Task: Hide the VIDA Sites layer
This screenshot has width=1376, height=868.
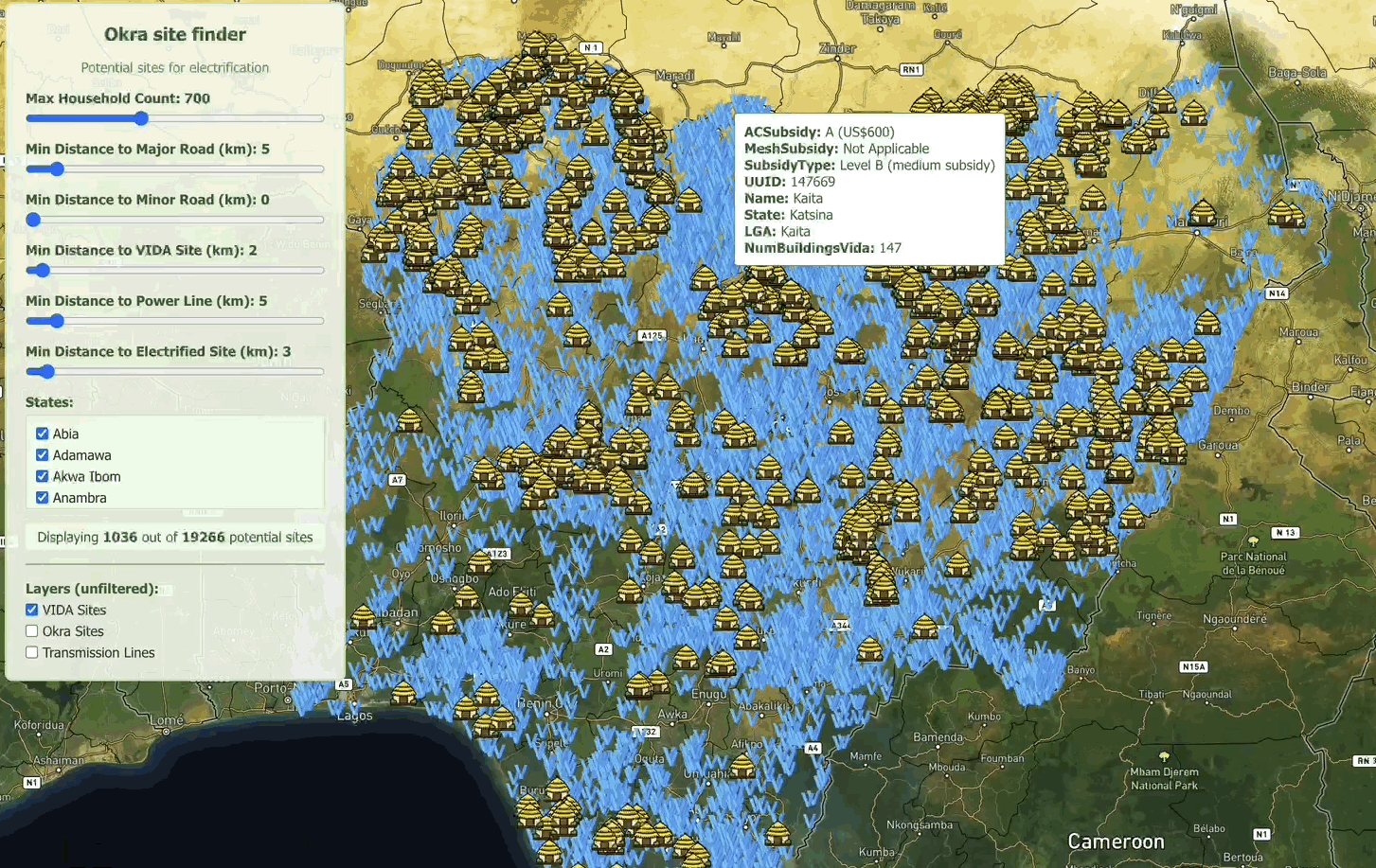Action: tap(32, 610)
